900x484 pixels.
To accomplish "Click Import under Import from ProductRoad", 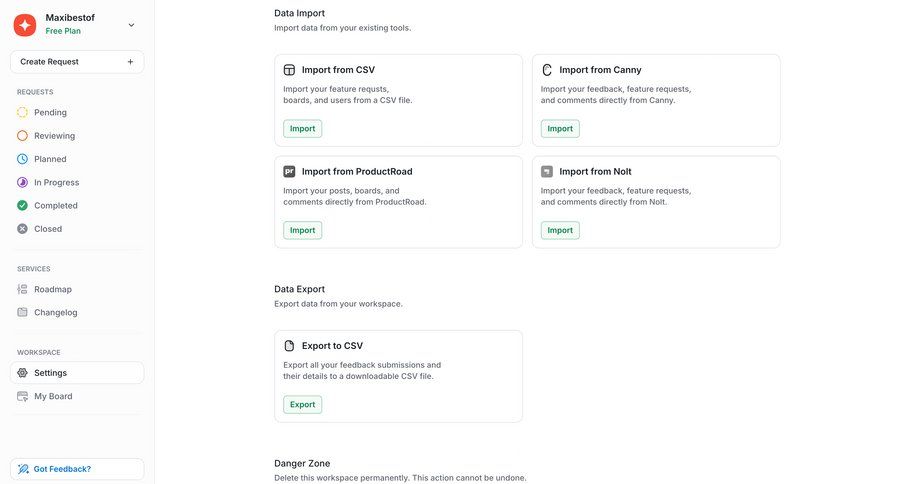I will pos(302,230).
